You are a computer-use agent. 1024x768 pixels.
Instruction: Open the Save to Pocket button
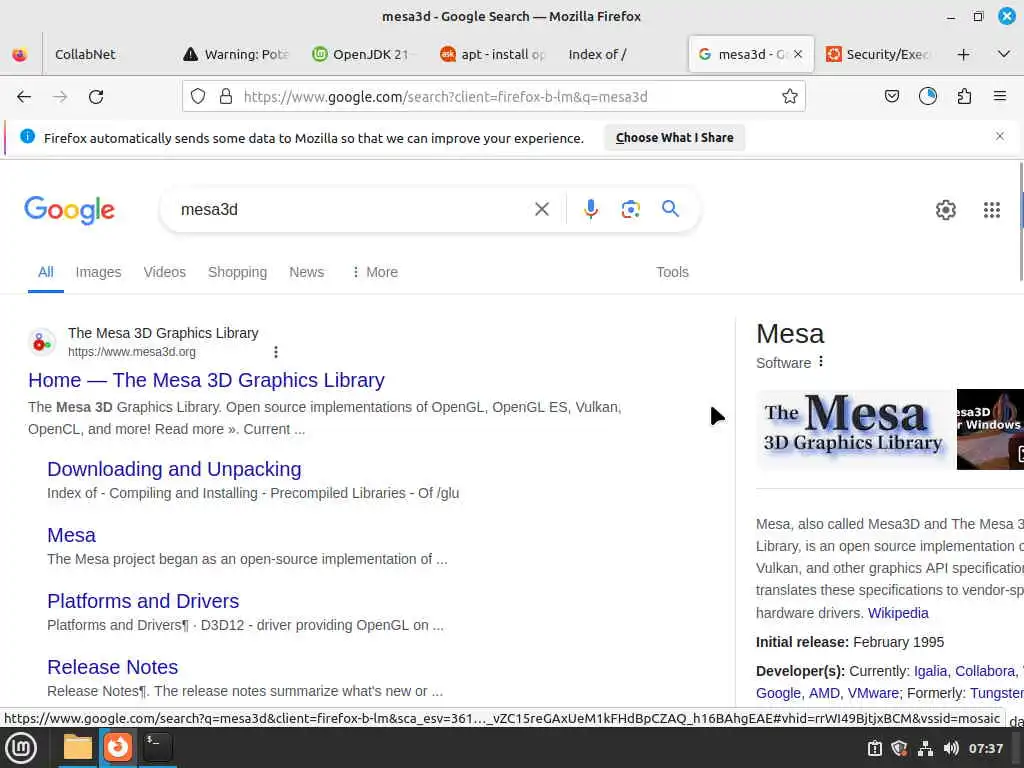(x=891, y=97)
